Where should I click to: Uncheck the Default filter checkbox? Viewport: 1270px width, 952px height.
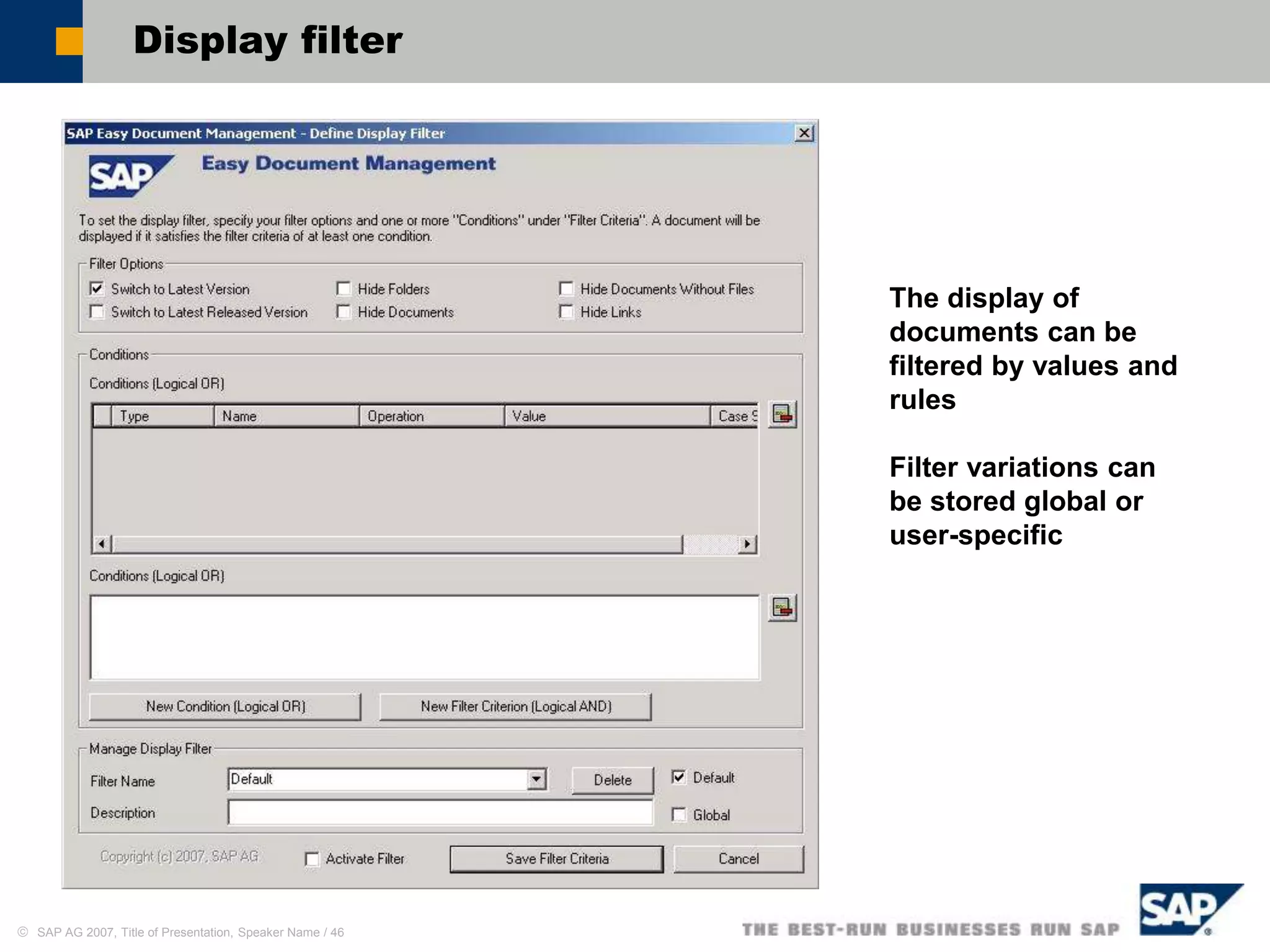point(679,777)
